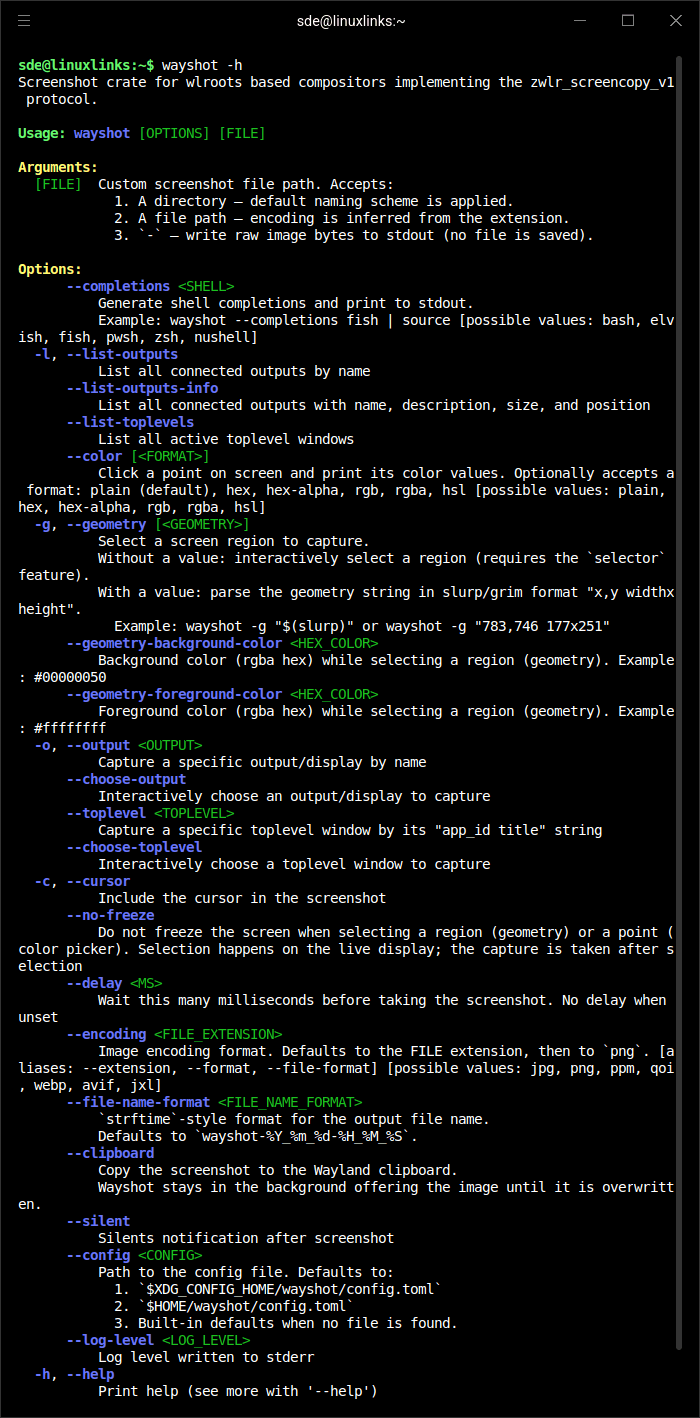Click the --cursor option

point(98,881)
